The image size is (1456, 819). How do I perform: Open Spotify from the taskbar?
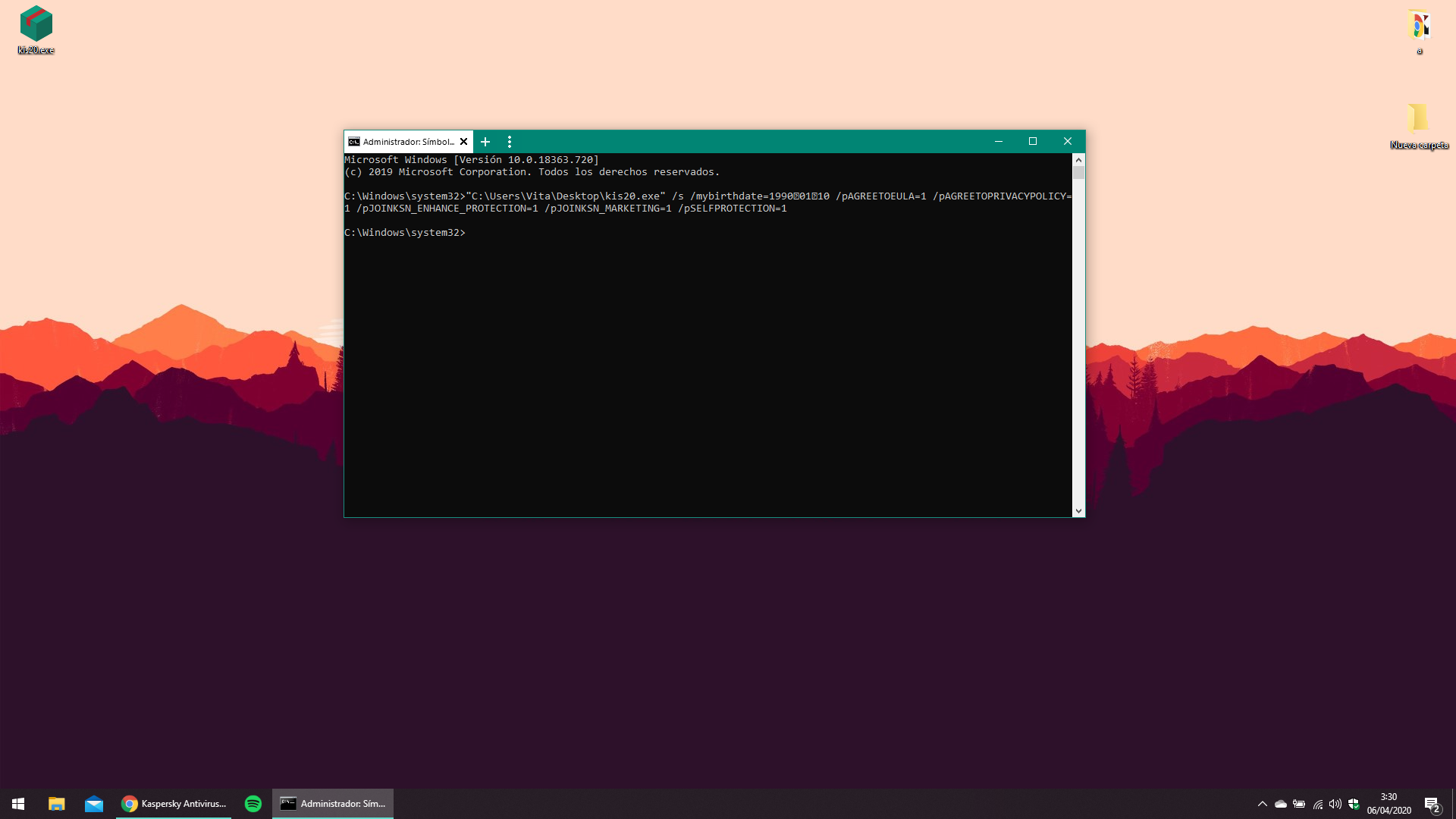click(253, 804)
